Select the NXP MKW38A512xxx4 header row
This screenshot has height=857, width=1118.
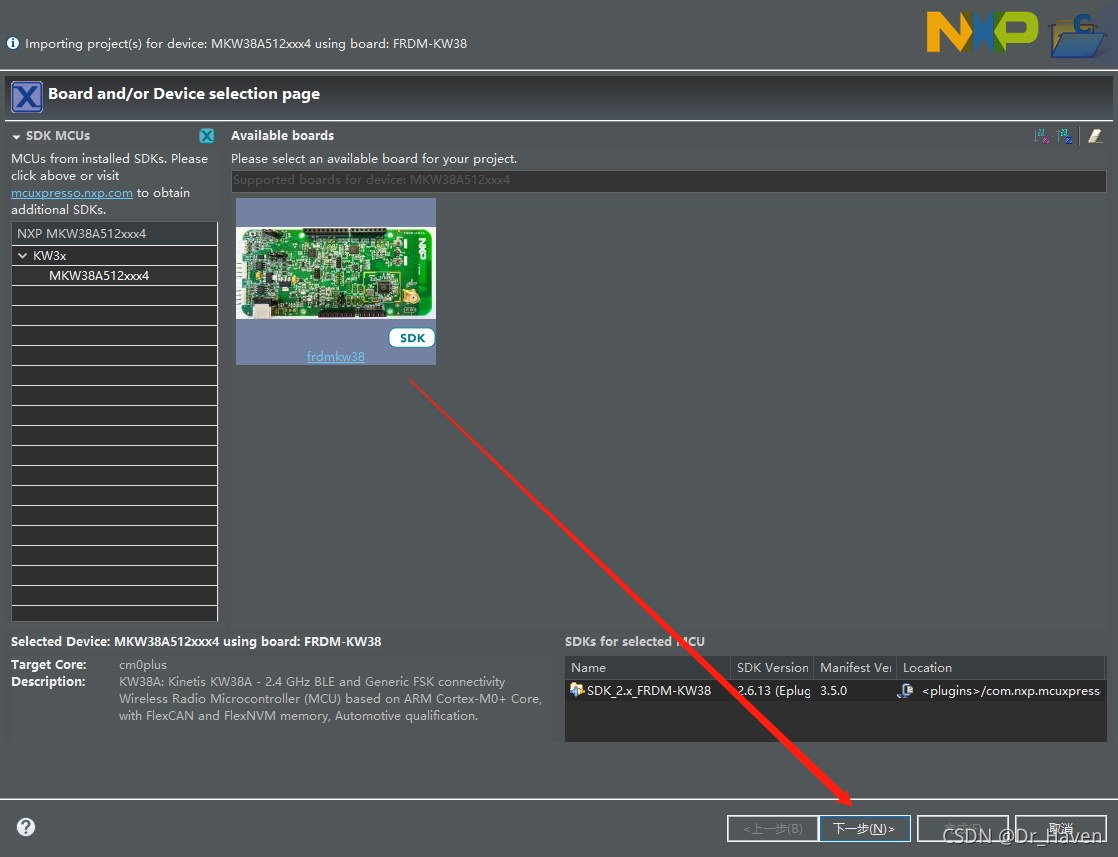[x=114, y=234]
